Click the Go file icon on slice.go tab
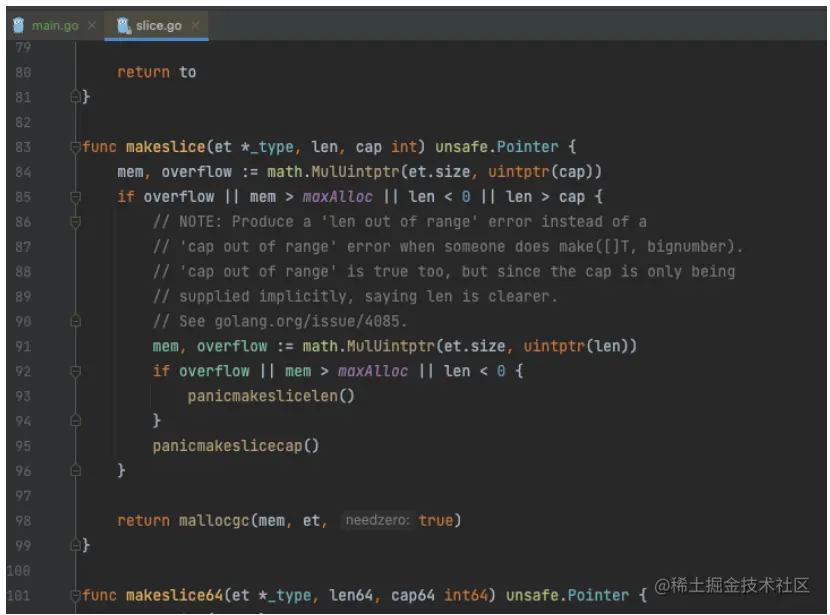 [x=123, y=25]
